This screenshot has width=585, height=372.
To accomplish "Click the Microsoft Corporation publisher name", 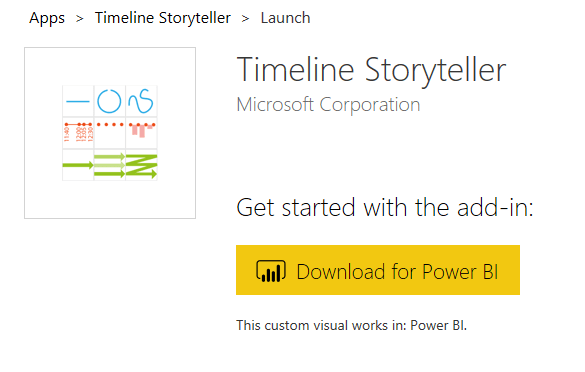I will [328, 104].
